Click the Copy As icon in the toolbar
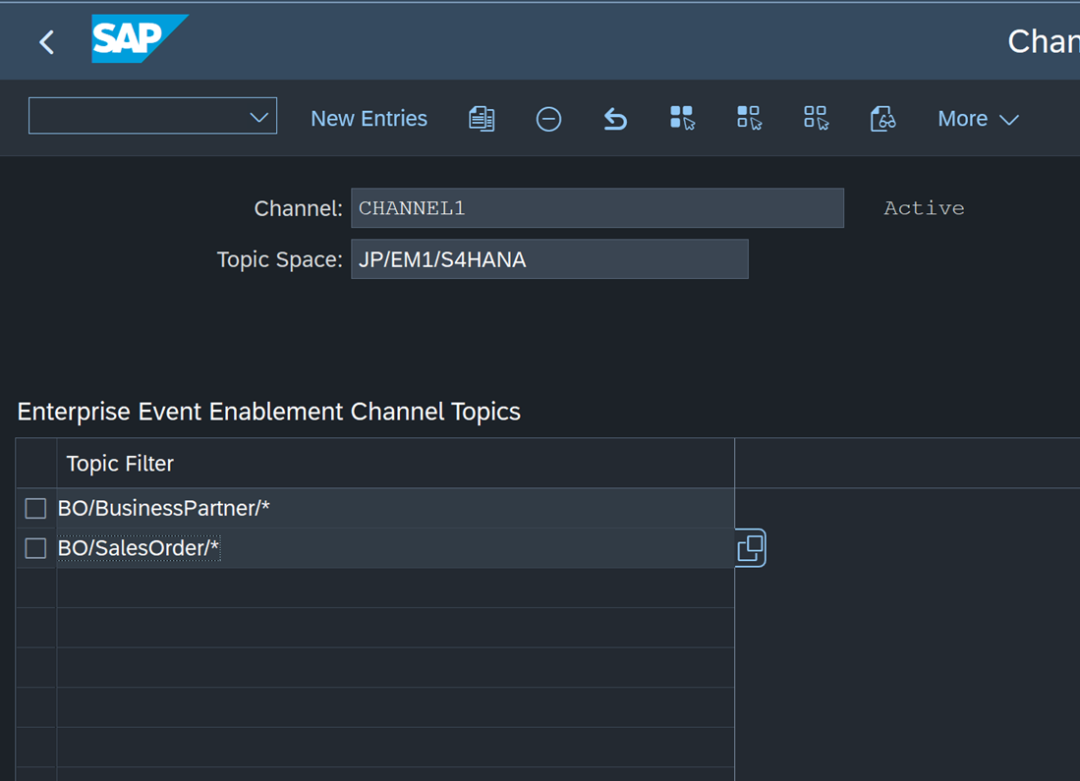The image size is (1080, 781). click(481, 119)
